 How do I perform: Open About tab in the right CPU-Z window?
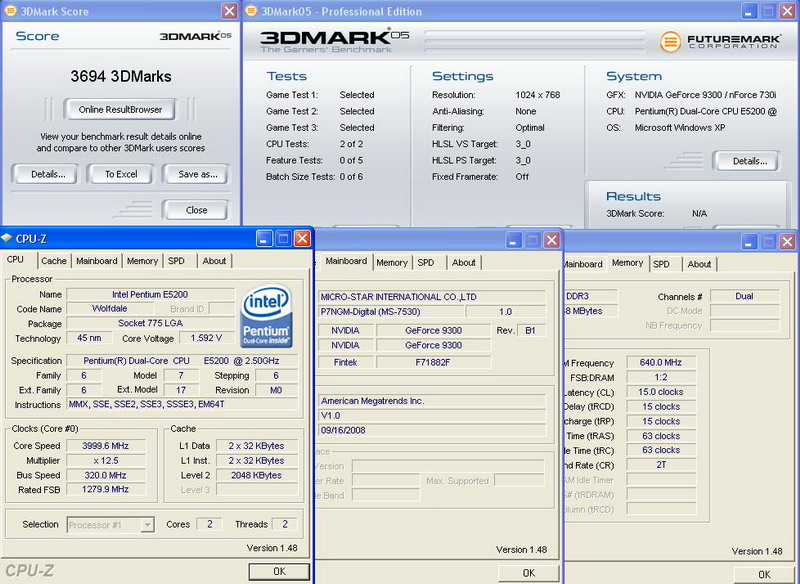(x=699, y=264)
